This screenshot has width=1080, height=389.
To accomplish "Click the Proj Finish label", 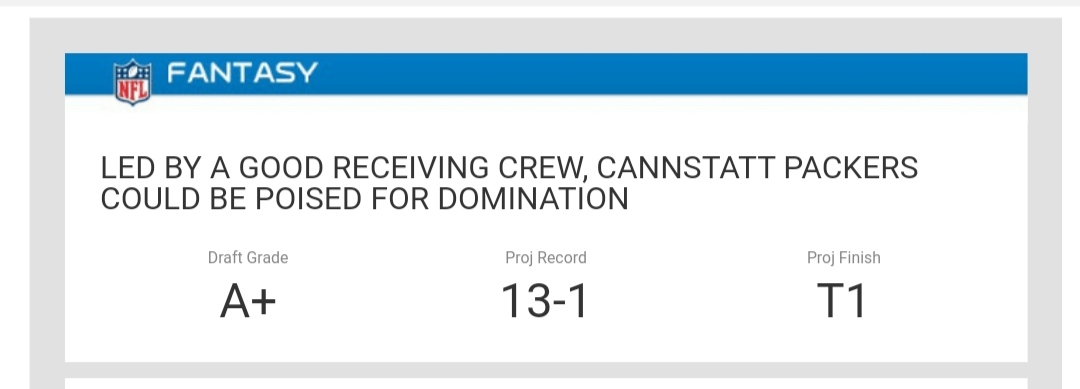I will (x=844, y=257).
